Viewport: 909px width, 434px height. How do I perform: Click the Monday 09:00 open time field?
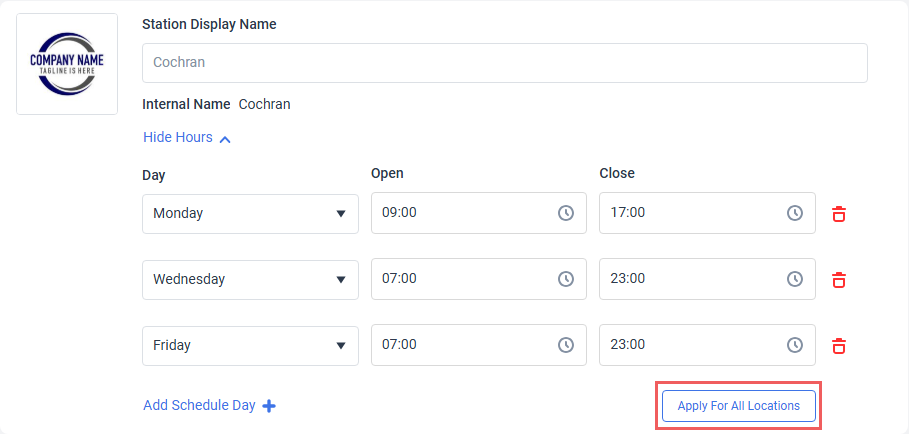pyautogui.click(x=460, y=213)
